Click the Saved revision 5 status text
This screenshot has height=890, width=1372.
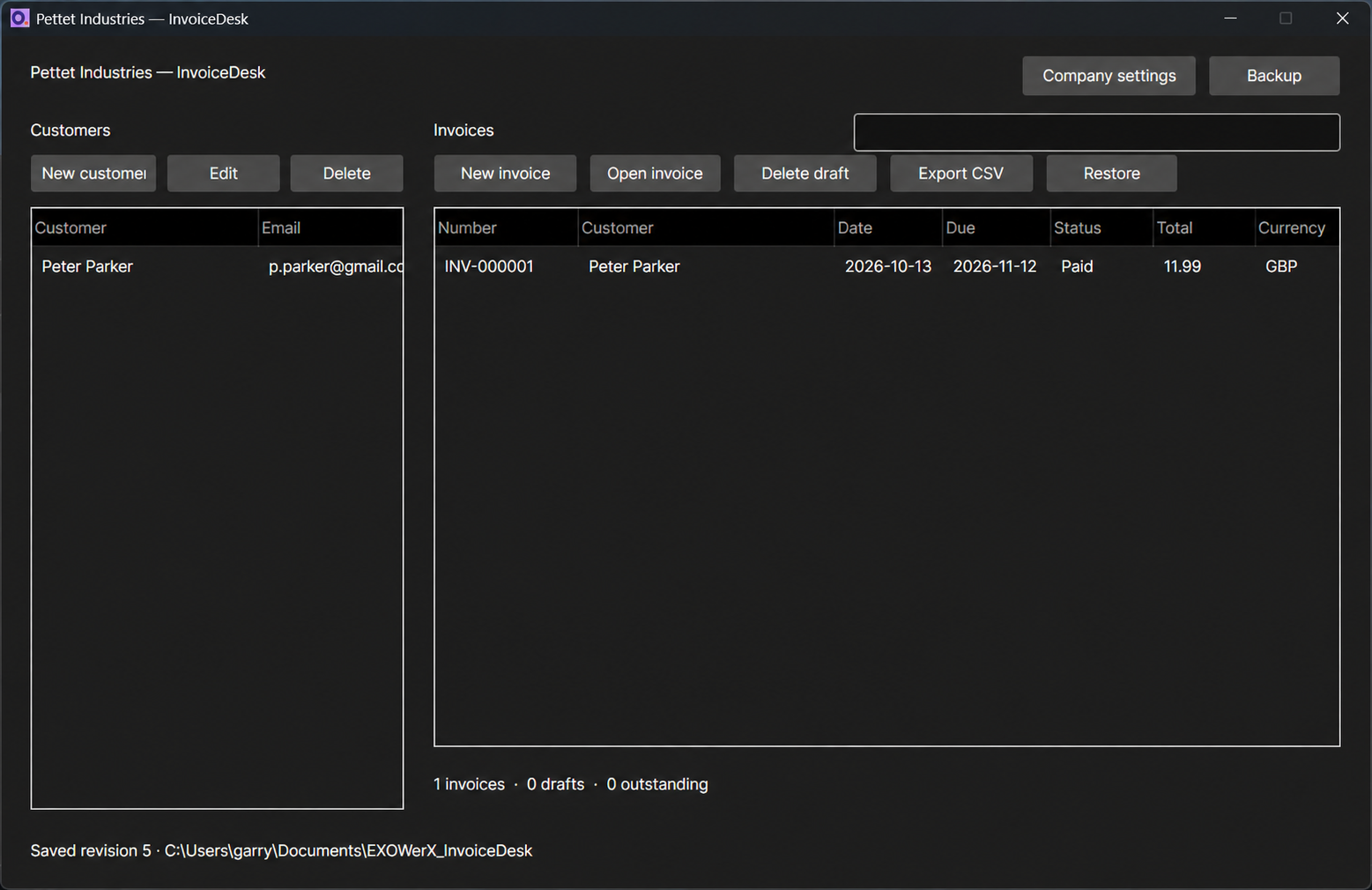[91, 850]
